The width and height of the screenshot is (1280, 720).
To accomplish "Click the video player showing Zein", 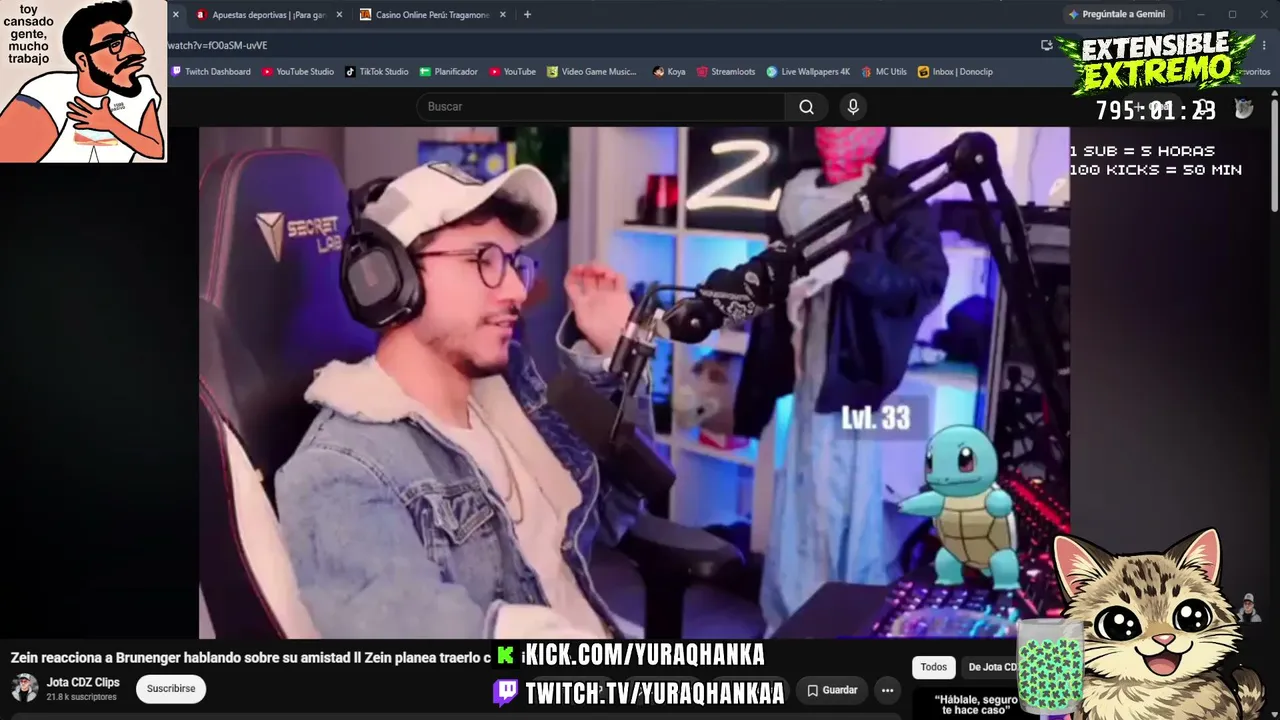I will tap(634, 382).
